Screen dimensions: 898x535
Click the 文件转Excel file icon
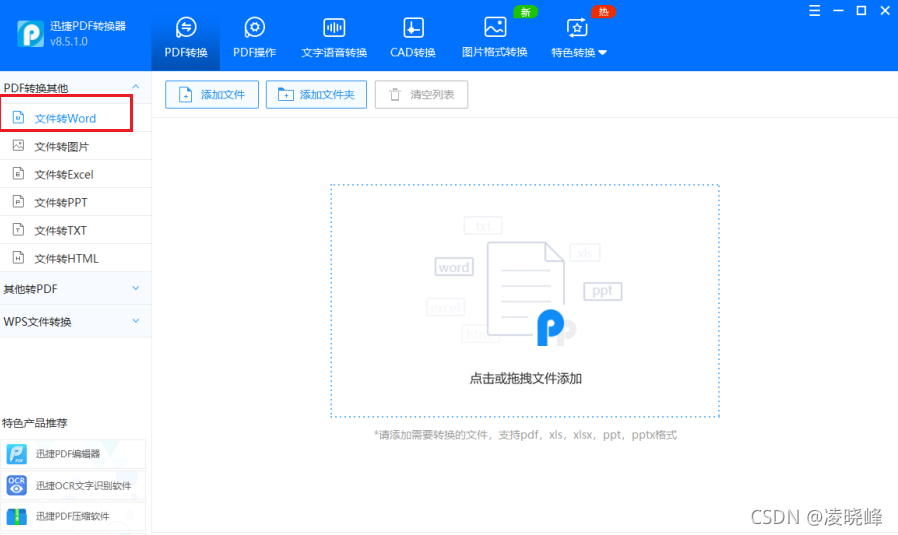(x=18, y=174)
